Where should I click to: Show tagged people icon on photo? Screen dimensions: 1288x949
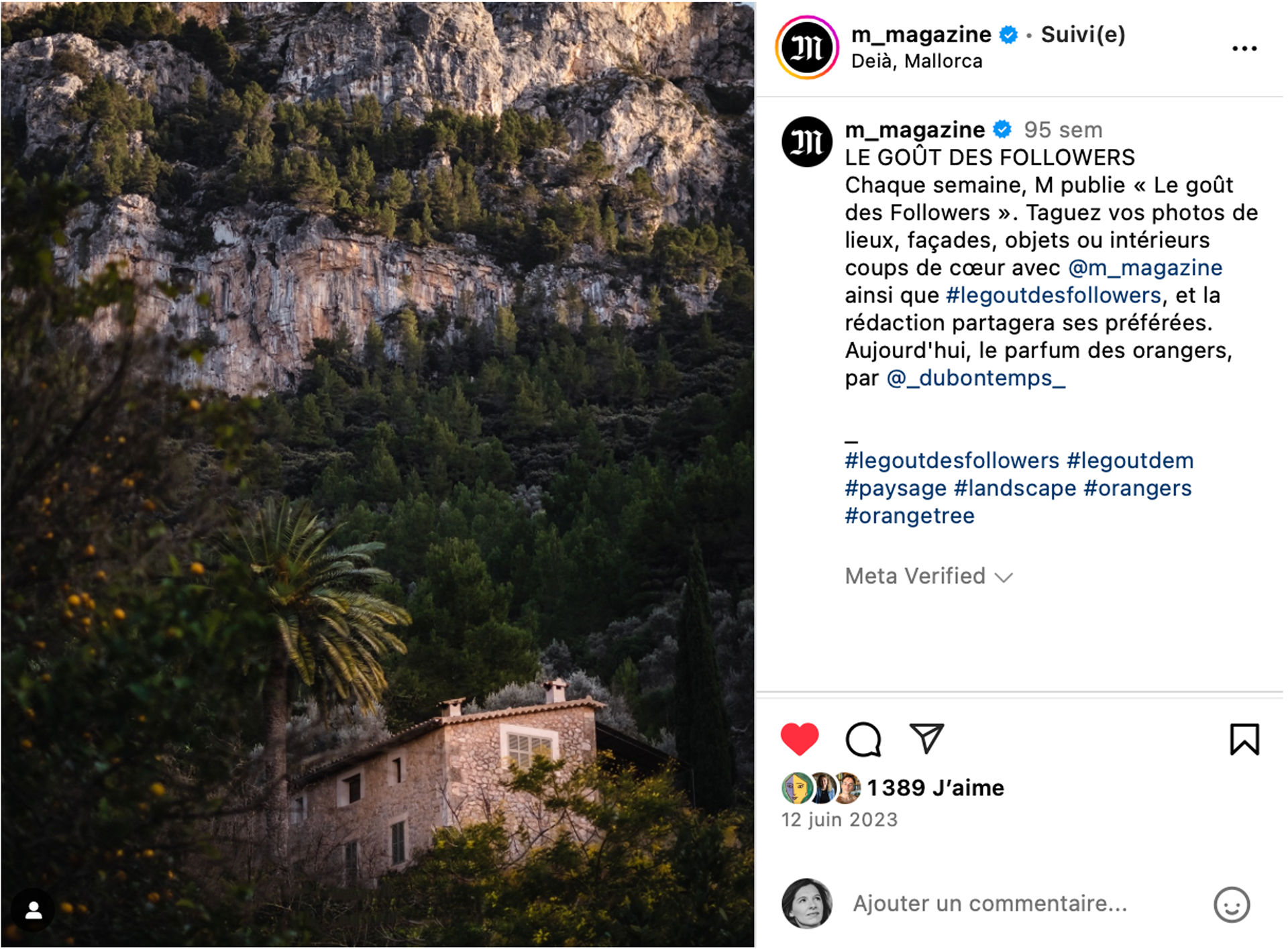coord(34,910)
